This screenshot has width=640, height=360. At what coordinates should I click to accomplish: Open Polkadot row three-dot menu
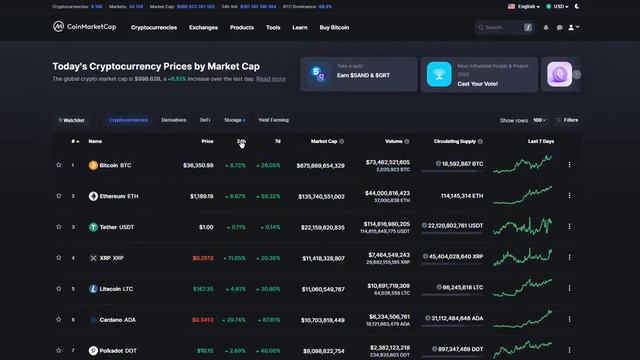[569, 350]
